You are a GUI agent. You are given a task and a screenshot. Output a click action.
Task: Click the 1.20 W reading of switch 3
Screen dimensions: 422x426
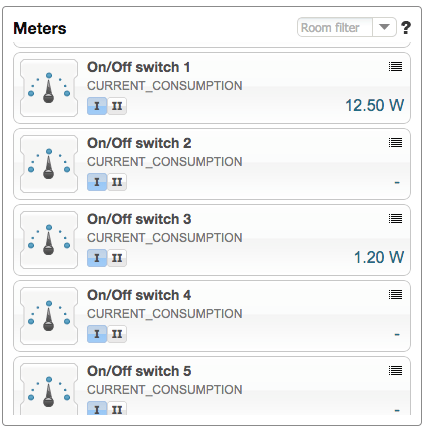(x=379, y=257)
